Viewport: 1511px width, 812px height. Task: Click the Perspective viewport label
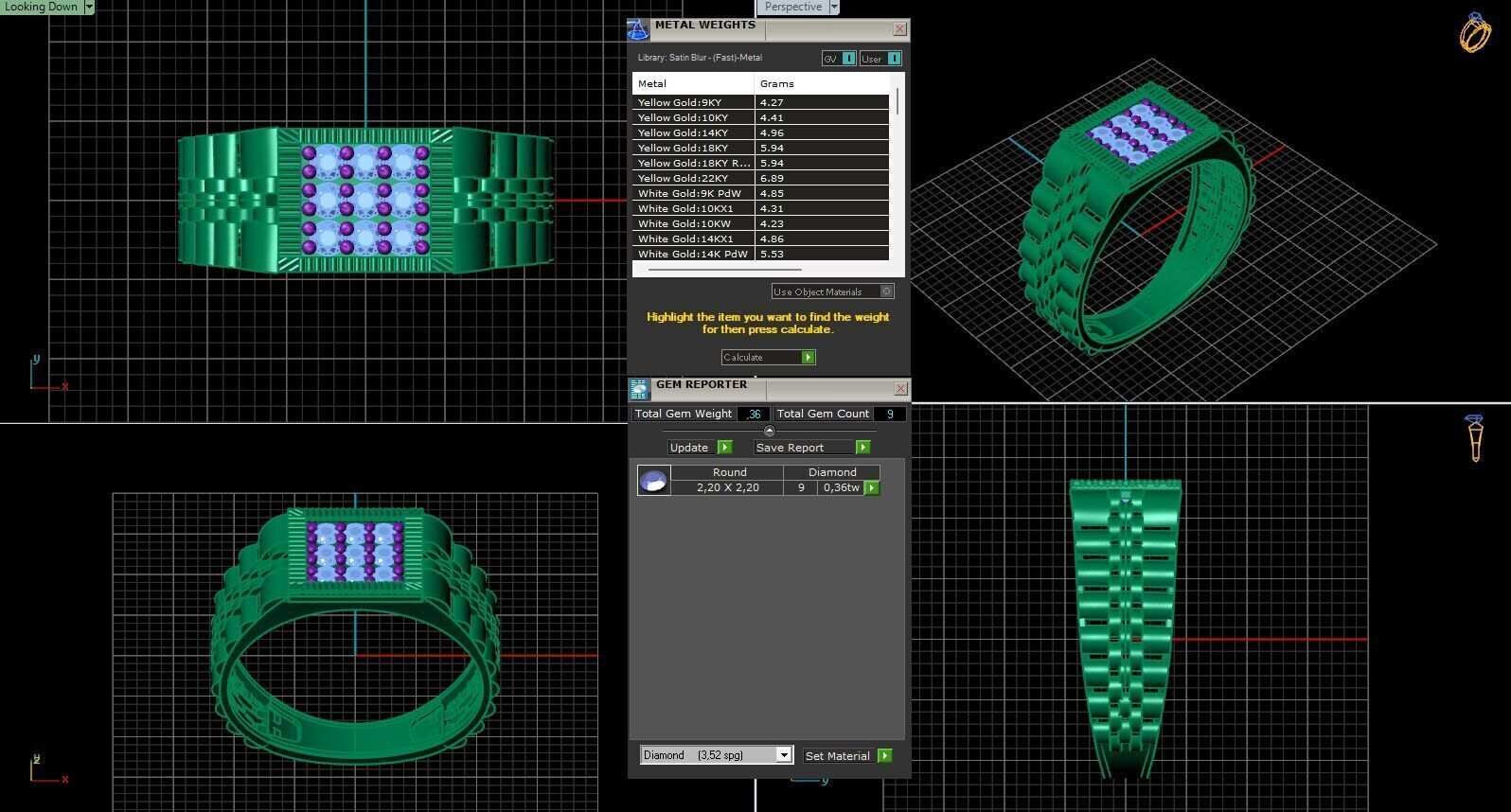(x=792, y=7)
